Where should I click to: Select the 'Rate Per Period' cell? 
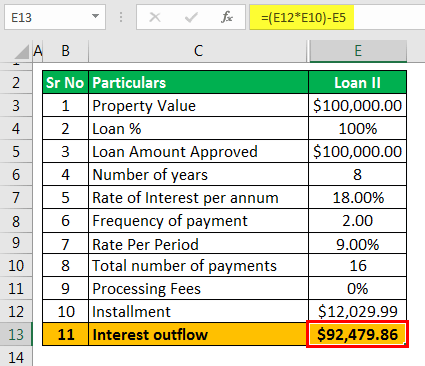click(x=198, y=244)
